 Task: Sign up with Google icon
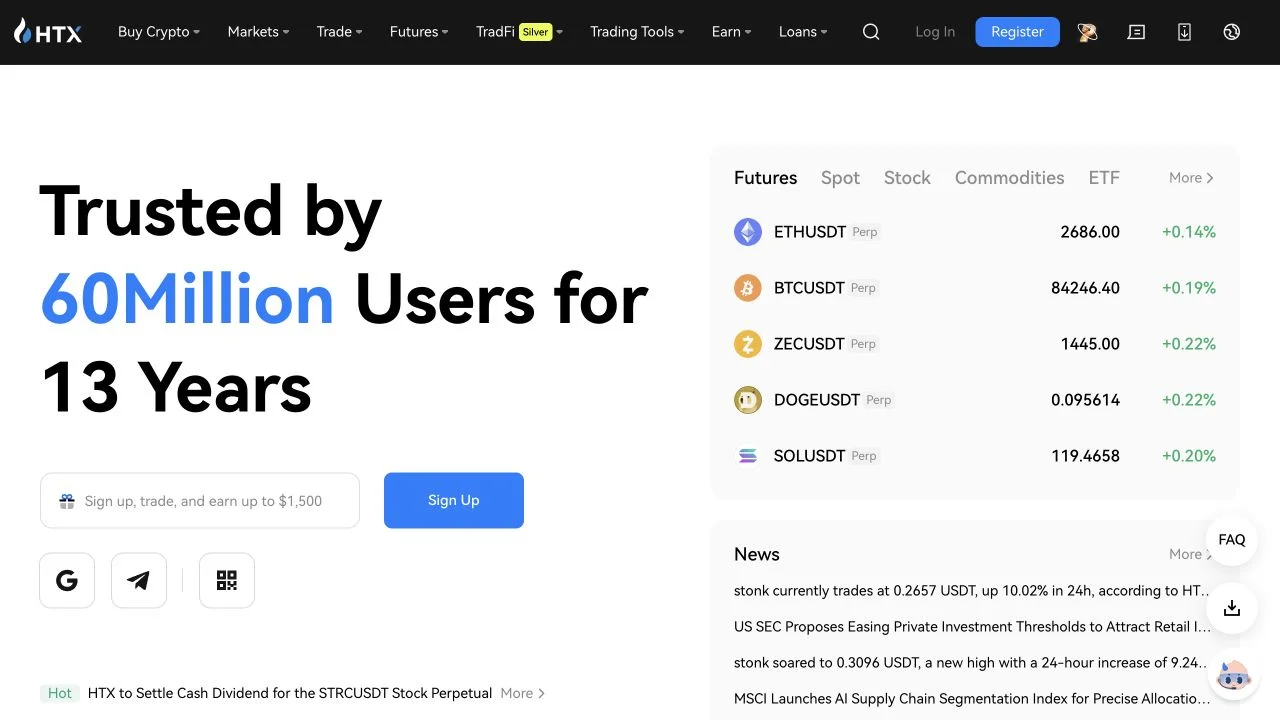click(67, 580)
